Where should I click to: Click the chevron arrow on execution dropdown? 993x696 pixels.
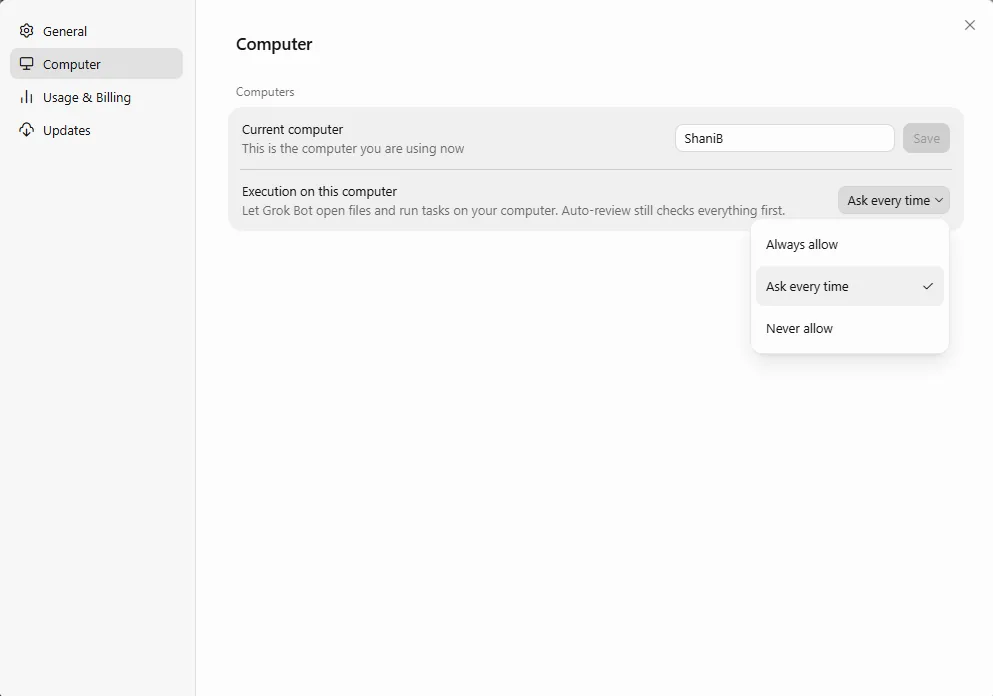pyautogui.click(x=939, y=200)
